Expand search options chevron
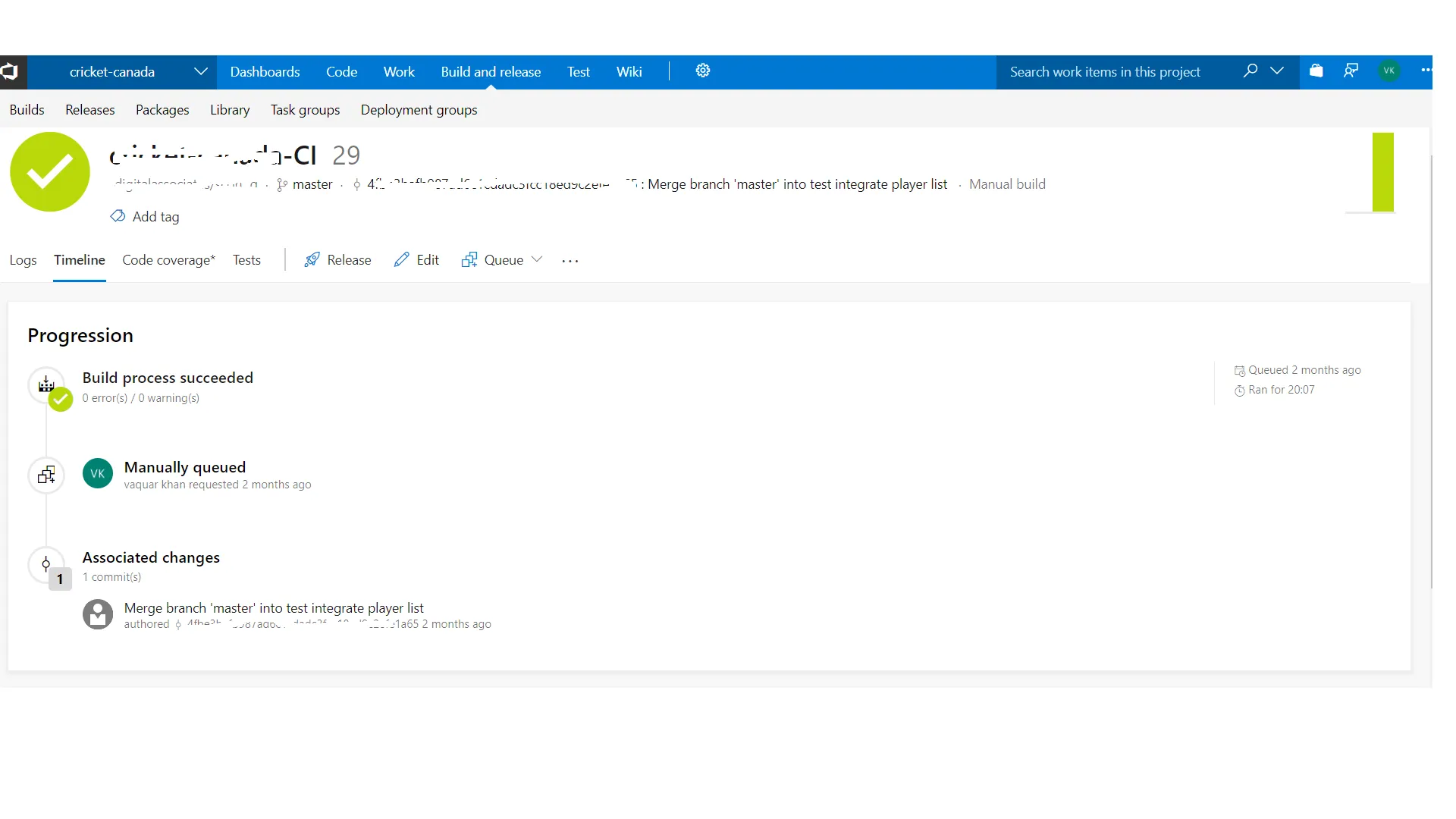1456x819 pixels. [1277, 71]
